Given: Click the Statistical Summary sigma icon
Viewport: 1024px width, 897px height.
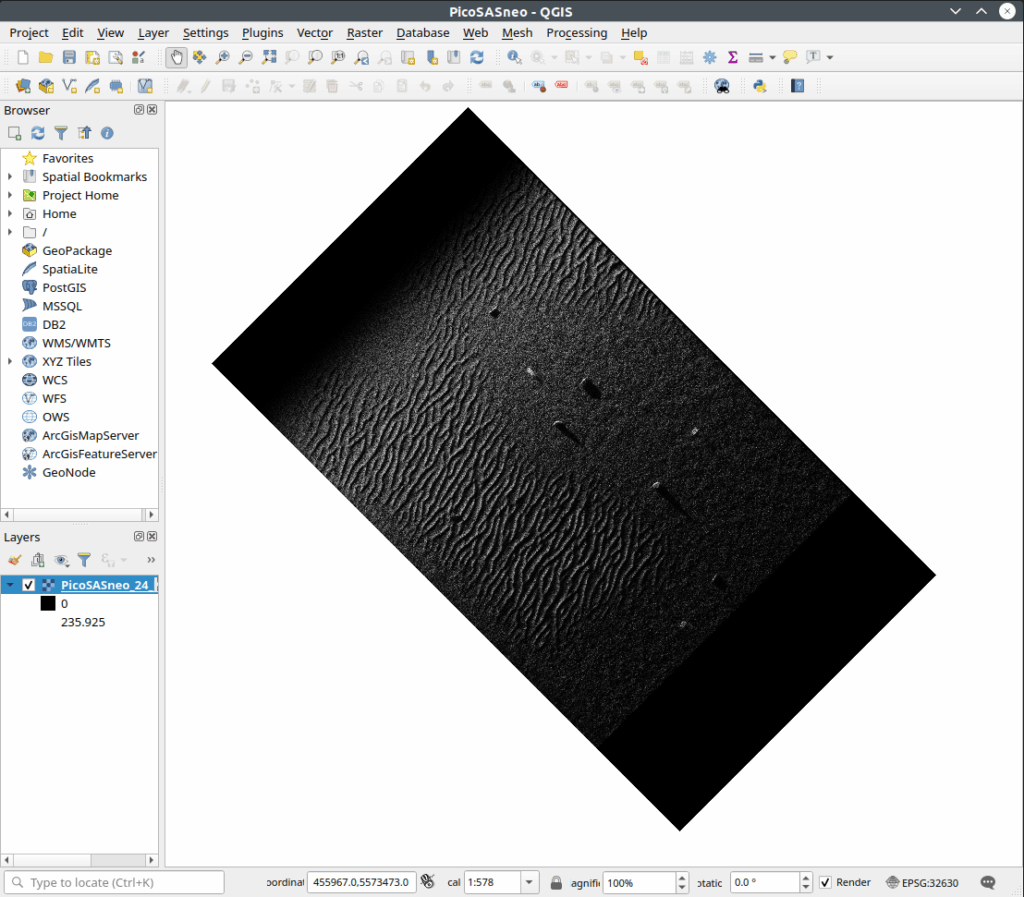Looking at the screenshot, I should (x=732, y=57).
